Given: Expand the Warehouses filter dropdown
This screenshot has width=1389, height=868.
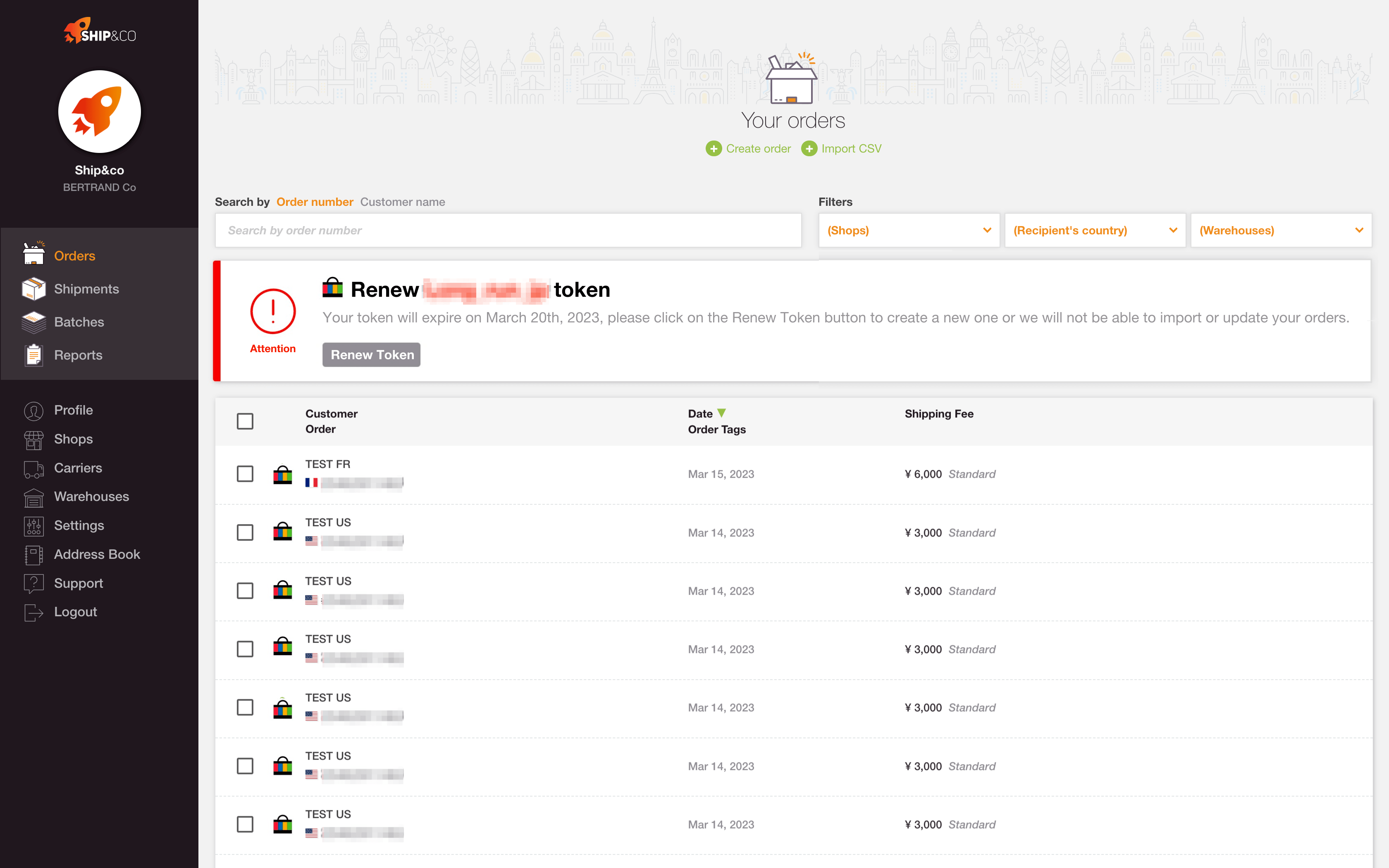Looking at the screenshot, I should tap(1281, 230).
